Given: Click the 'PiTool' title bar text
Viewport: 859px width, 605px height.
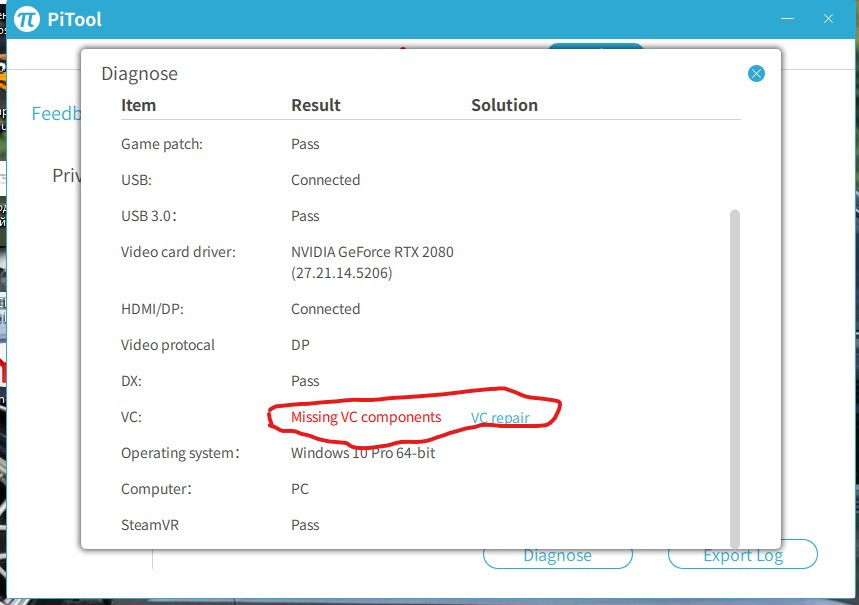Looking at the screenshot, I should click(75, 20).
